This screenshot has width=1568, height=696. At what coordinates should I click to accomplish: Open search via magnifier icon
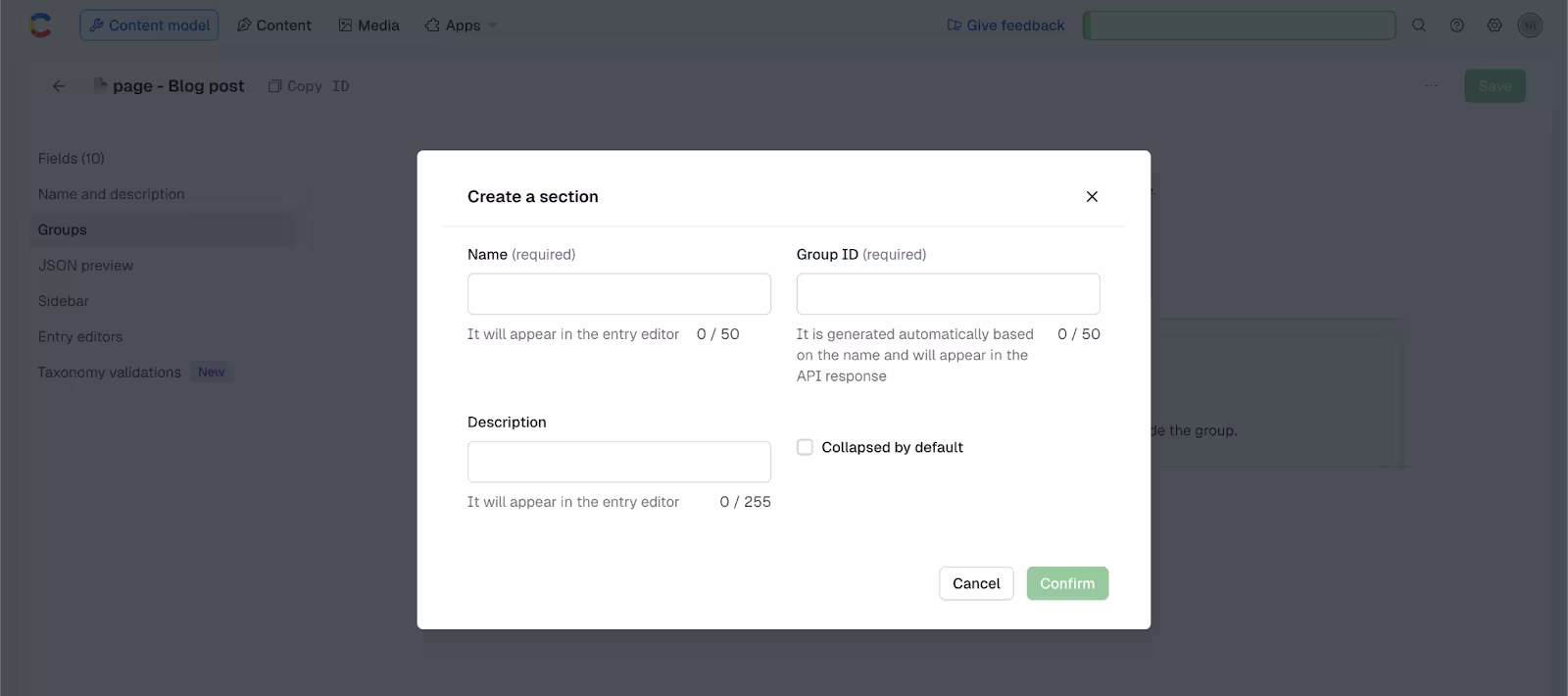(x=1418, y=25)
